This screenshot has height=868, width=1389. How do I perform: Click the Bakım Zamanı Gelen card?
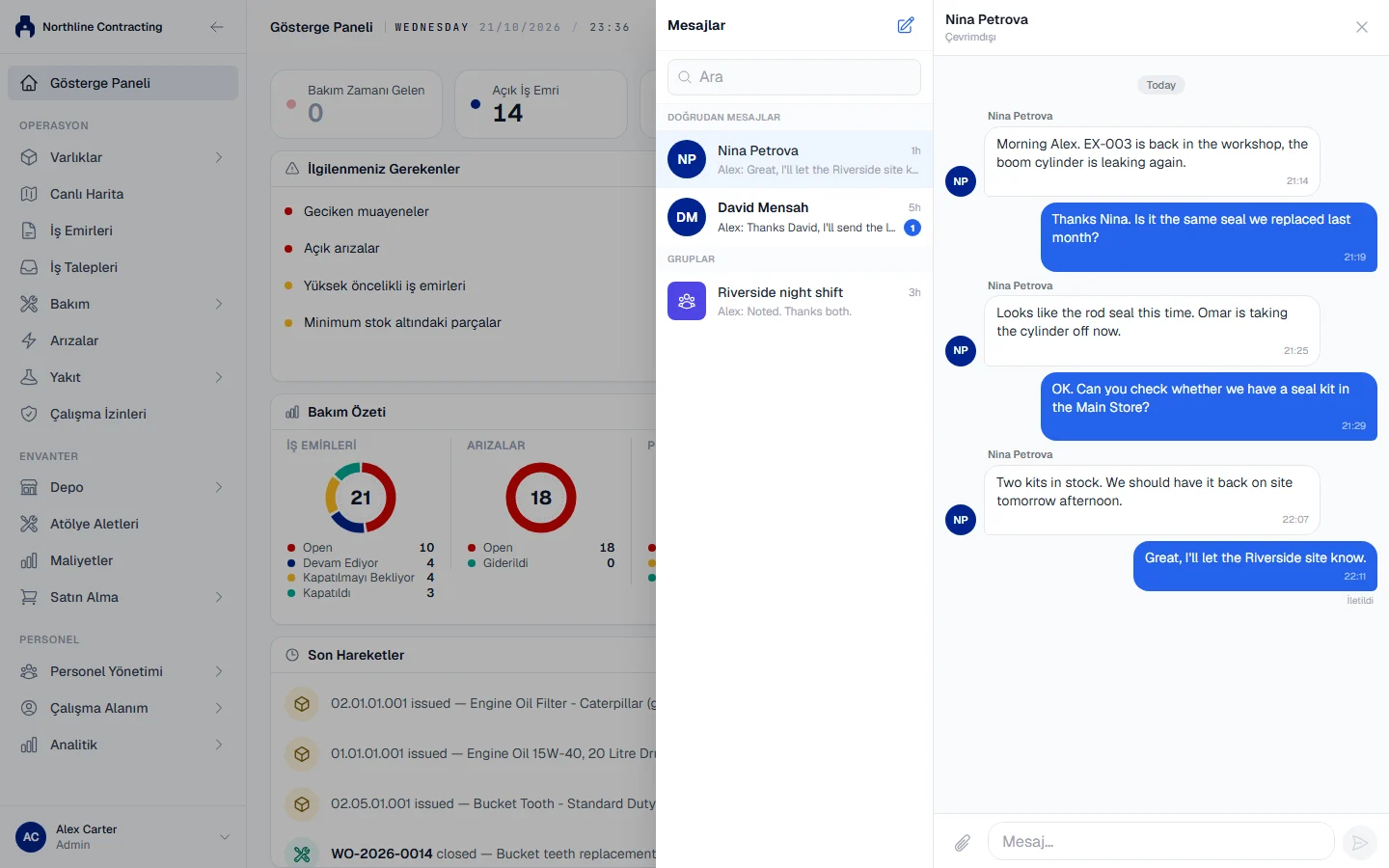(x=356, y=103)
